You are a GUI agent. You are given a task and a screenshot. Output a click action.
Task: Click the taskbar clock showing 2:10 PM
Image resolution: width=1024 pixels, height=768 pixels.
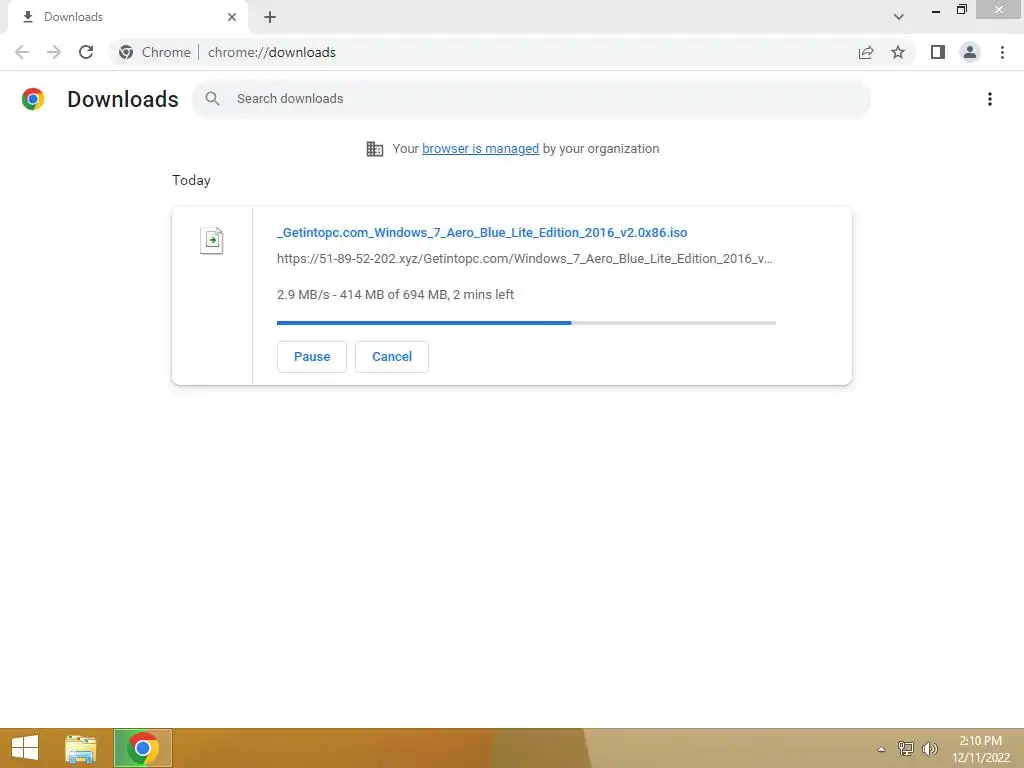click(x=981, y=749)
